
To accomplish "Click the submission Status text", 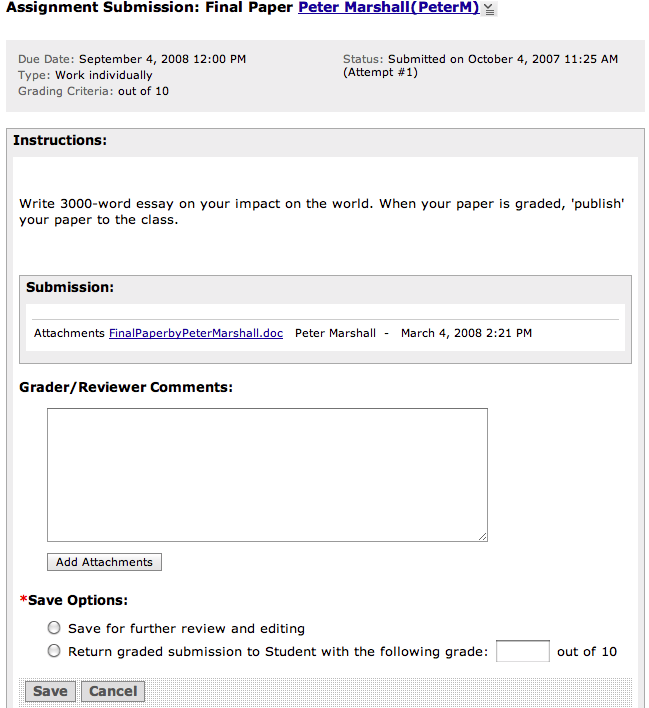I will click(480, 59).
